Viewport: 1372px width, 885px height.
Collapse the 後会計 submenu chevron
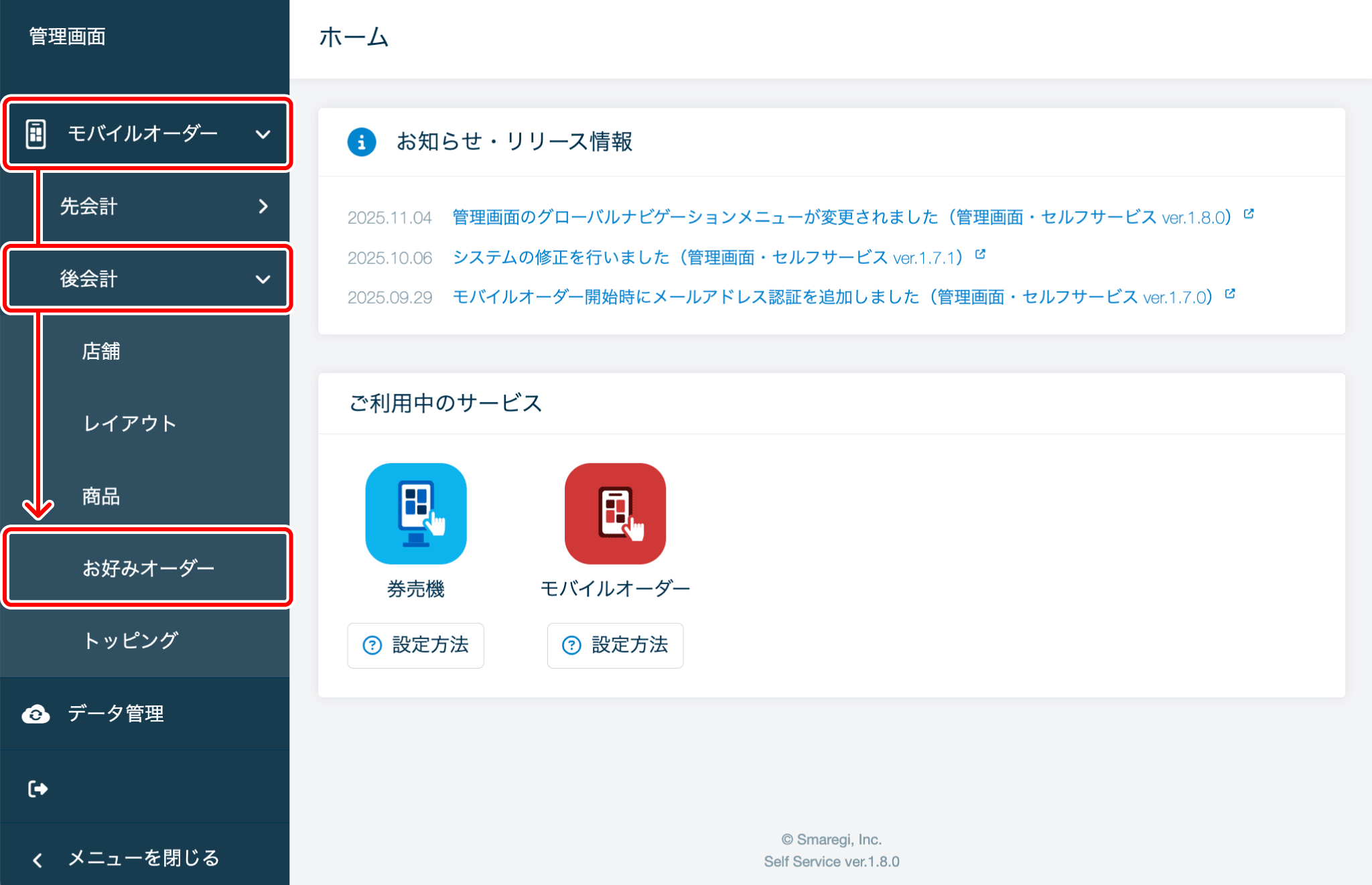point(263,279)
